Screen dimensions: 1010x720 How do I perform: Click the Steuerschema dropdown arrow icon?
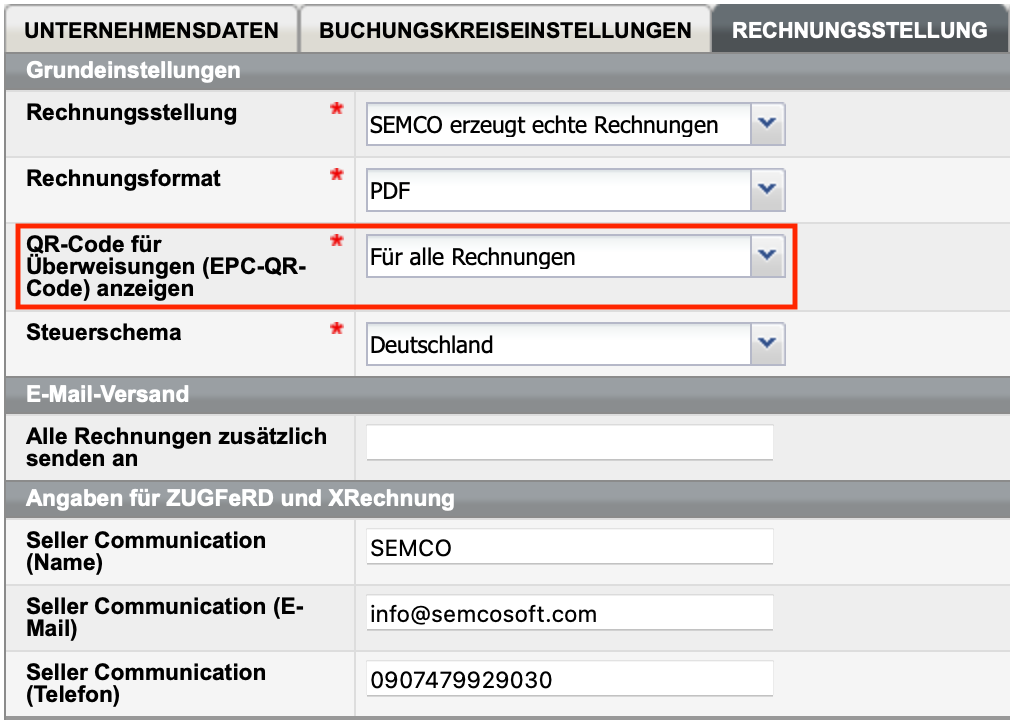pyautogui.click(x=767, y=344)
